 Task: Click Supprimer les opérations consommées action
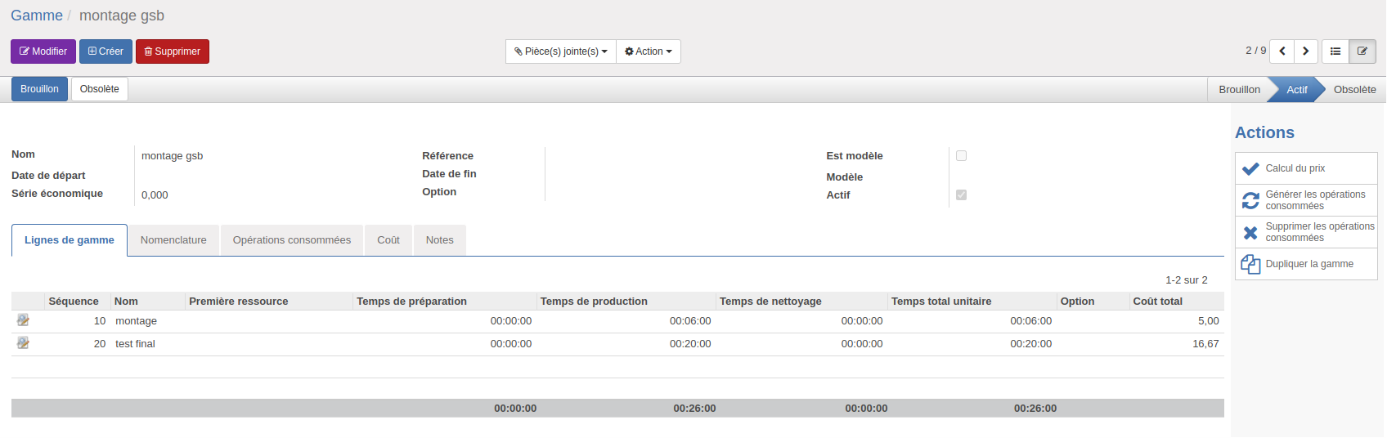click(1306, 233)
